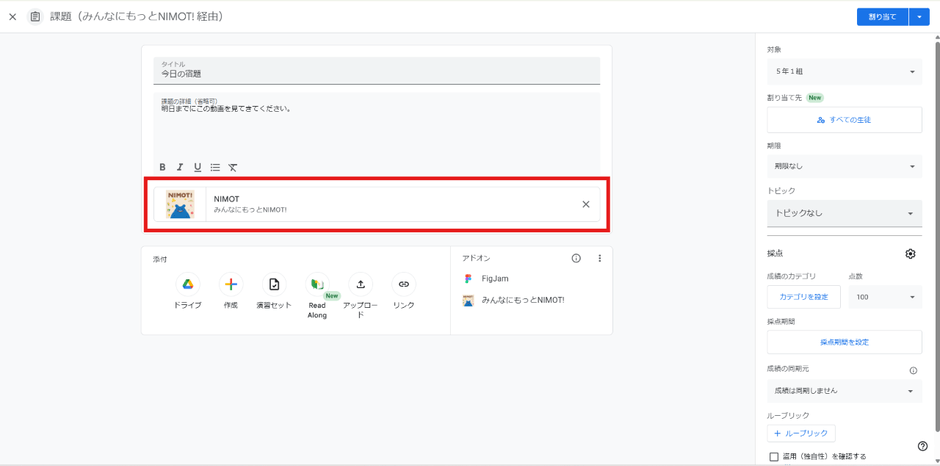This screenshot has width=940, height=466.
Task: Add a link using the リンク icon
Action: pos(403,285)
